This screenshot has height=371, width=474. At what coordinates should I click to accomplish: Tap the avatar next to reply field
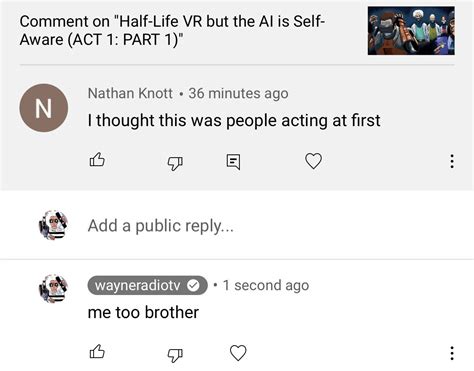[x=53, y=225]
